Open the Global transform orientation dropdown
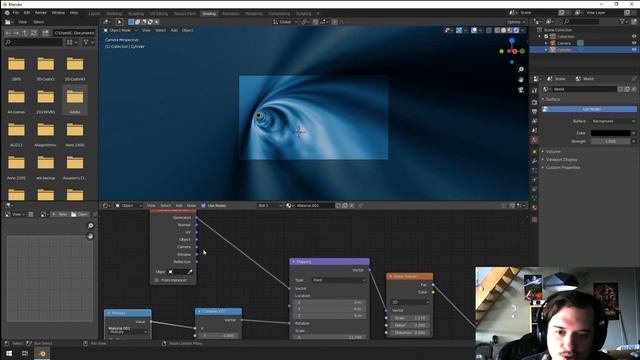 tap(285, 22)
